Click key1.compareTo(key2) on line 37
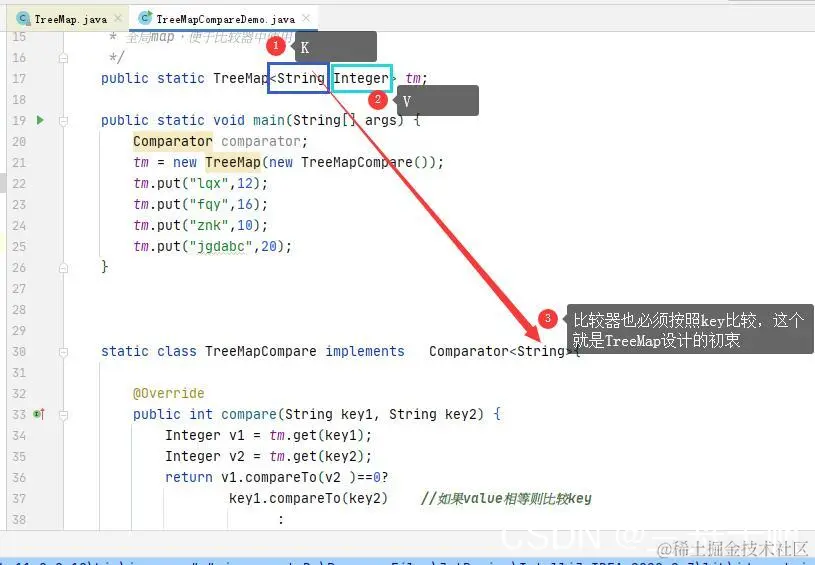The height and width of the screenshot is (565, 815). click(308, 498)
